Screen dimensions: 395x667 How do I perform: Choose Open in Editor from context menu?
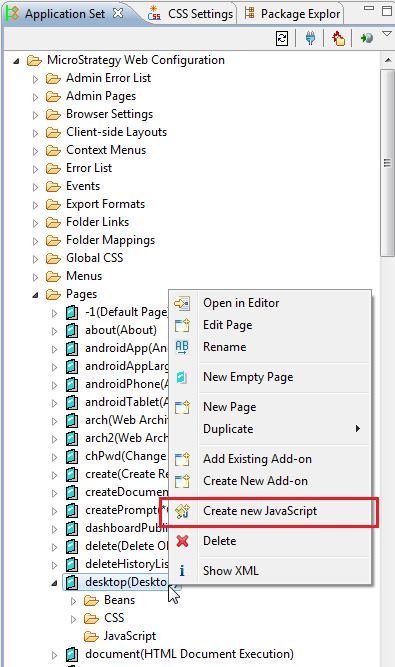coord(270,303)
